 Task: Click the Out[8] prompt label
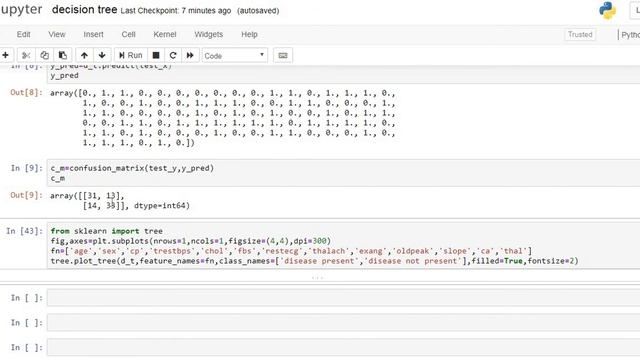tap(26, 92)
